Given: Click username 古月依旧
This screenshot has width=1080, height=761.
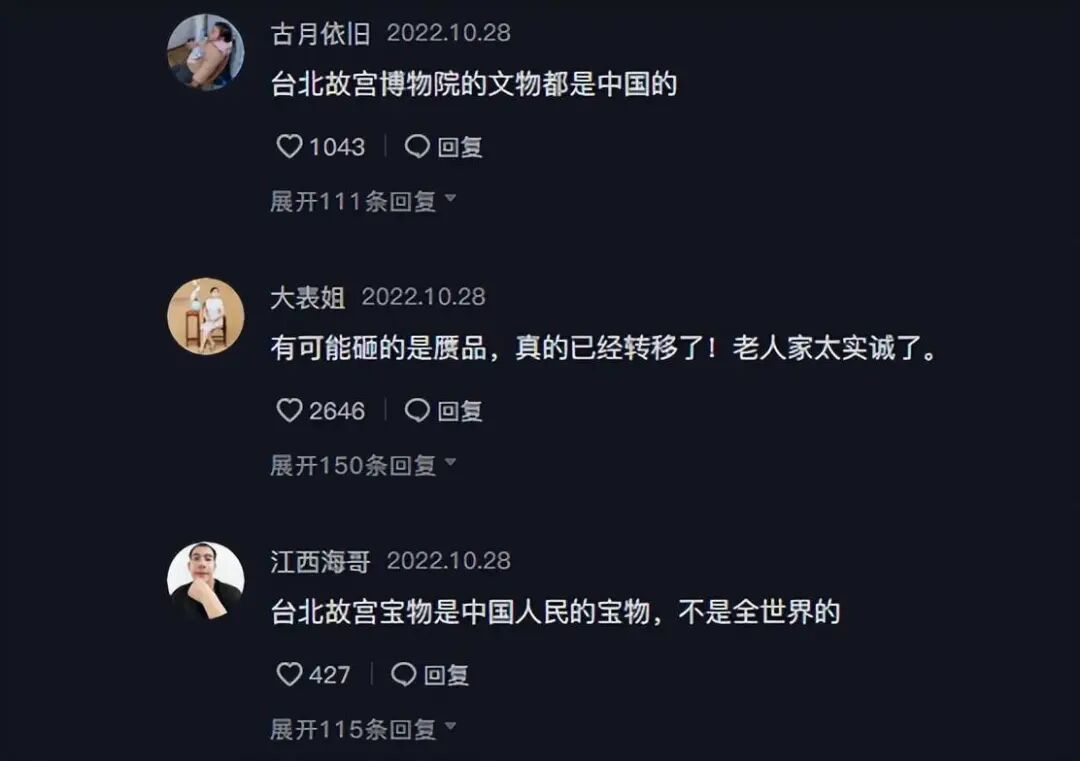Looking at the screenshot, I should click(x=320, y=34).
